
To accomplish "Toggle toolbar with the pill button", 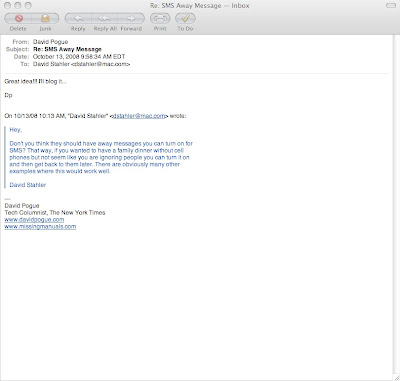I will [x=391, y=5].
